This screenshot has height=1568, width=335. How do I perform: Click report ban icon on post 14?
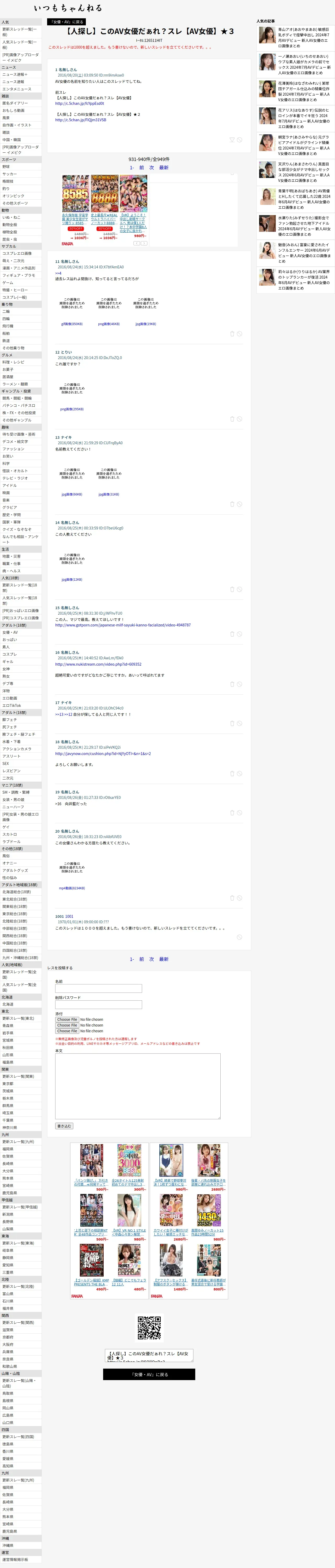tap(239, 589)
